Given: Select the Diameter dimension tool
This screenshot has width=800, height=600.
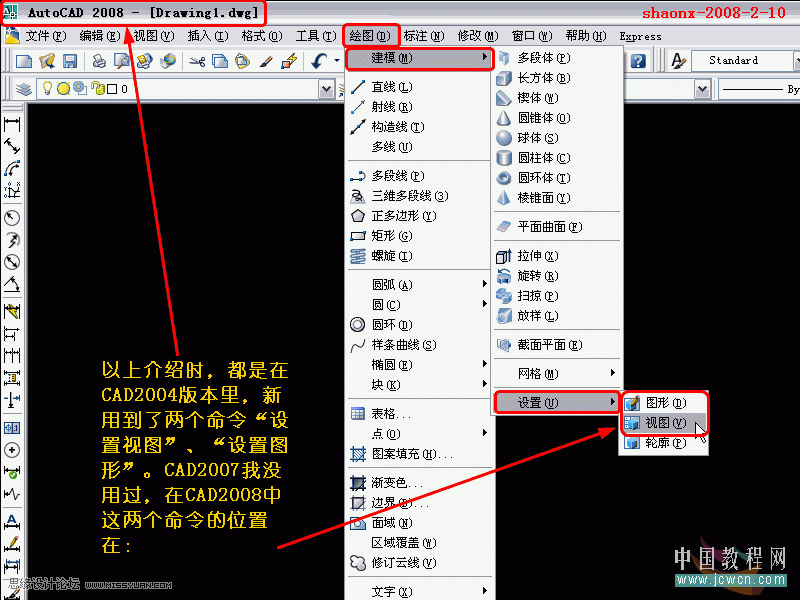Looking at the screenshot, I should coord(12,262).
